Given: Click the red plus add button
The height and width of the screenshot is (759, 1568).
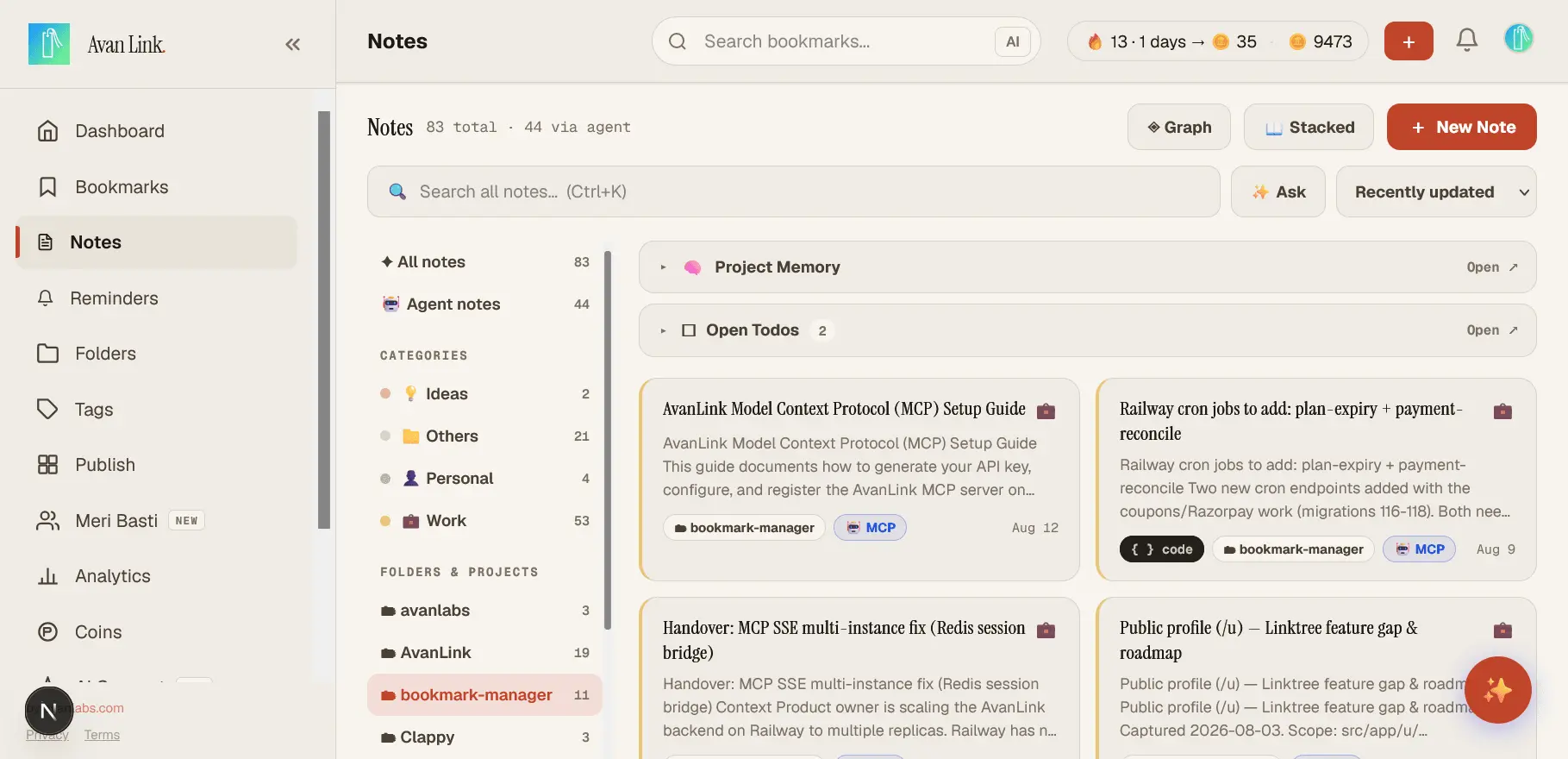Looking at the screenshot, I should pos(1409,41).
